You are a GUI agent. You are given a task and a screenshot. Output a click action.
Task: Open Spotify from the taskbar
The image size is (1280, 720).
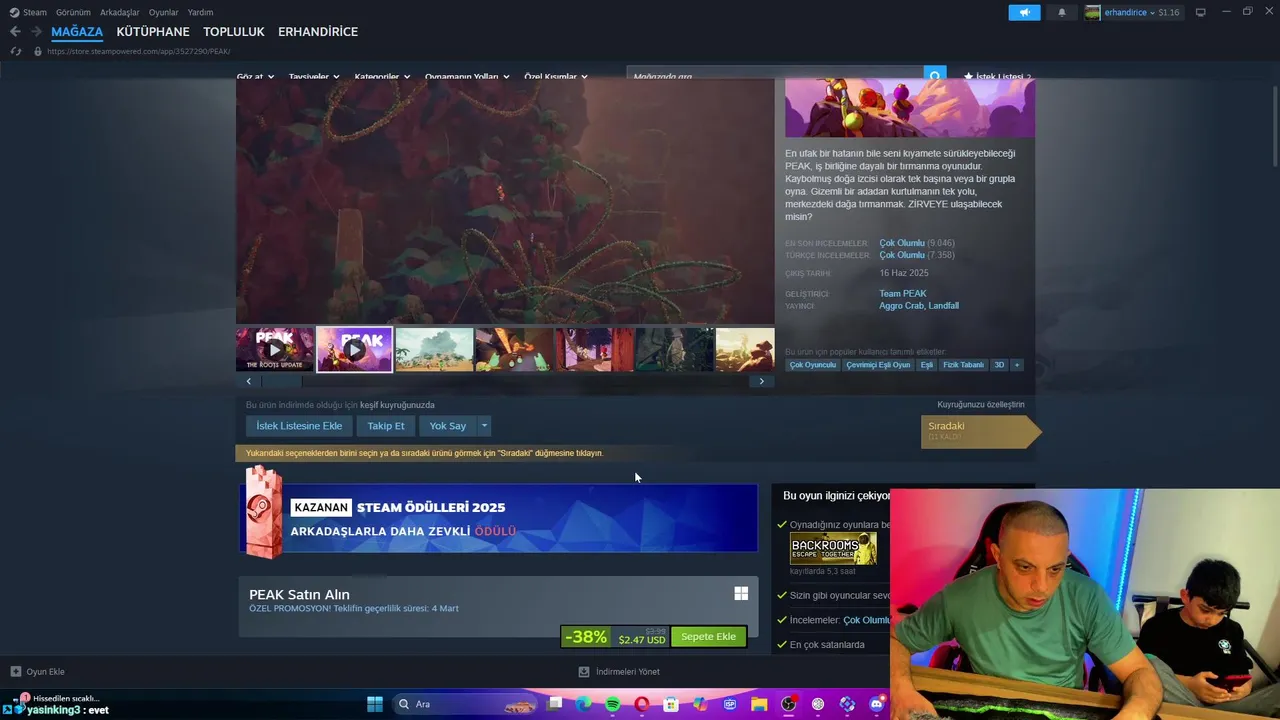[x=613, y=704]
